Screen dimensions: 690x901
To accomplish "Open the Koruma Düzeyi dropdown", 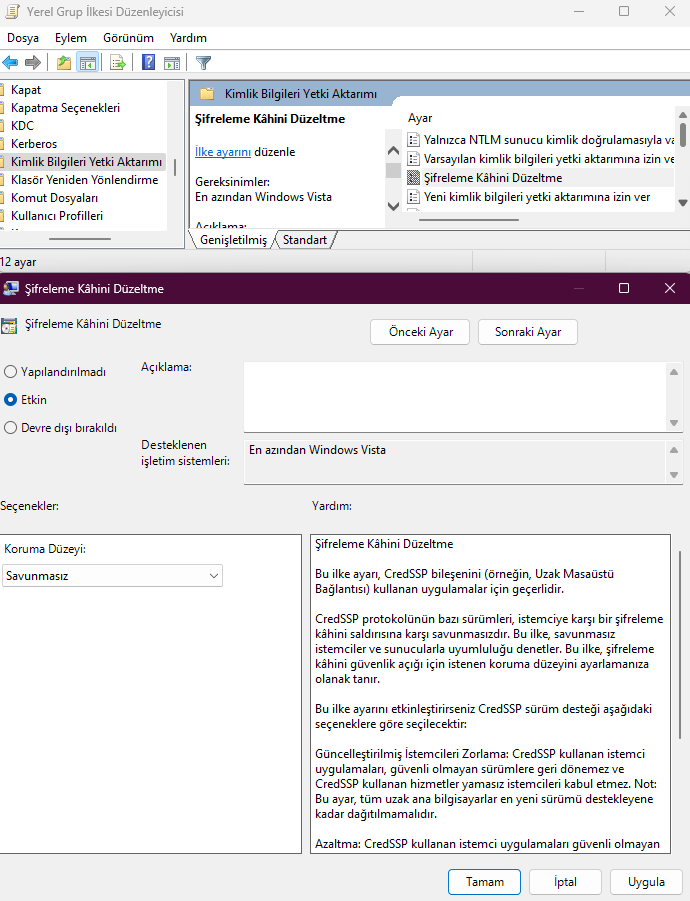I will pyautogui.click(x=112, y=576).
